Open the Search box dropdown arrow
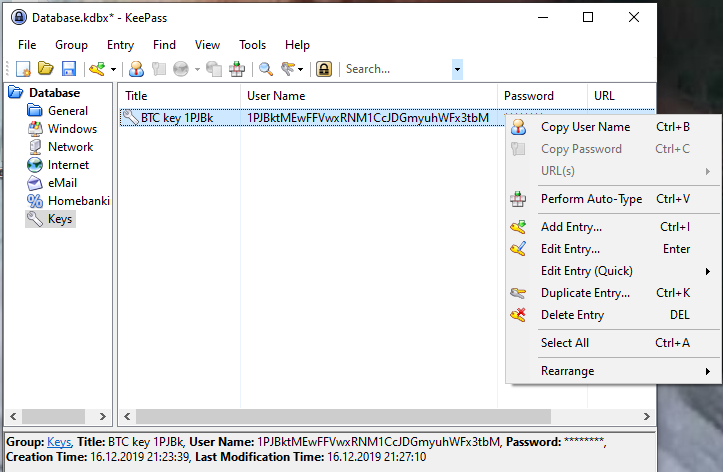 (457, 70)
